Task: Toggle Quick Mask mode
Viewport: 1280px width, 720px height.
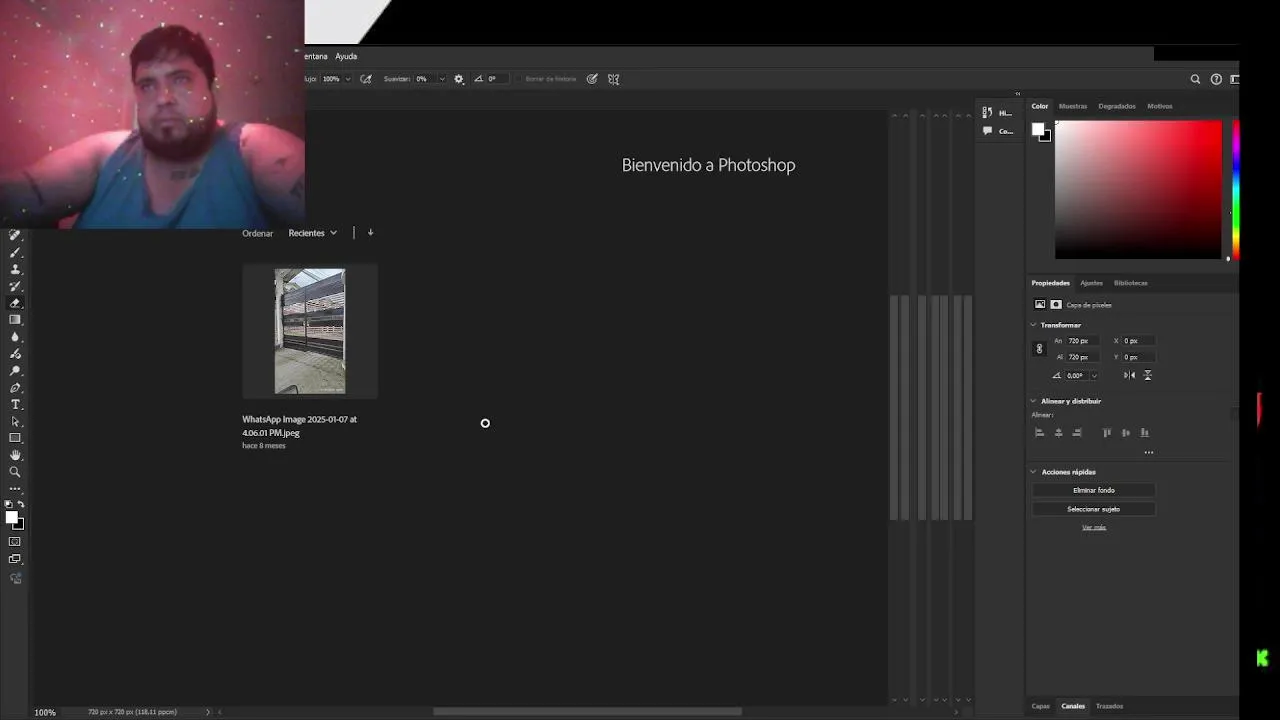Action: (15, 542)
